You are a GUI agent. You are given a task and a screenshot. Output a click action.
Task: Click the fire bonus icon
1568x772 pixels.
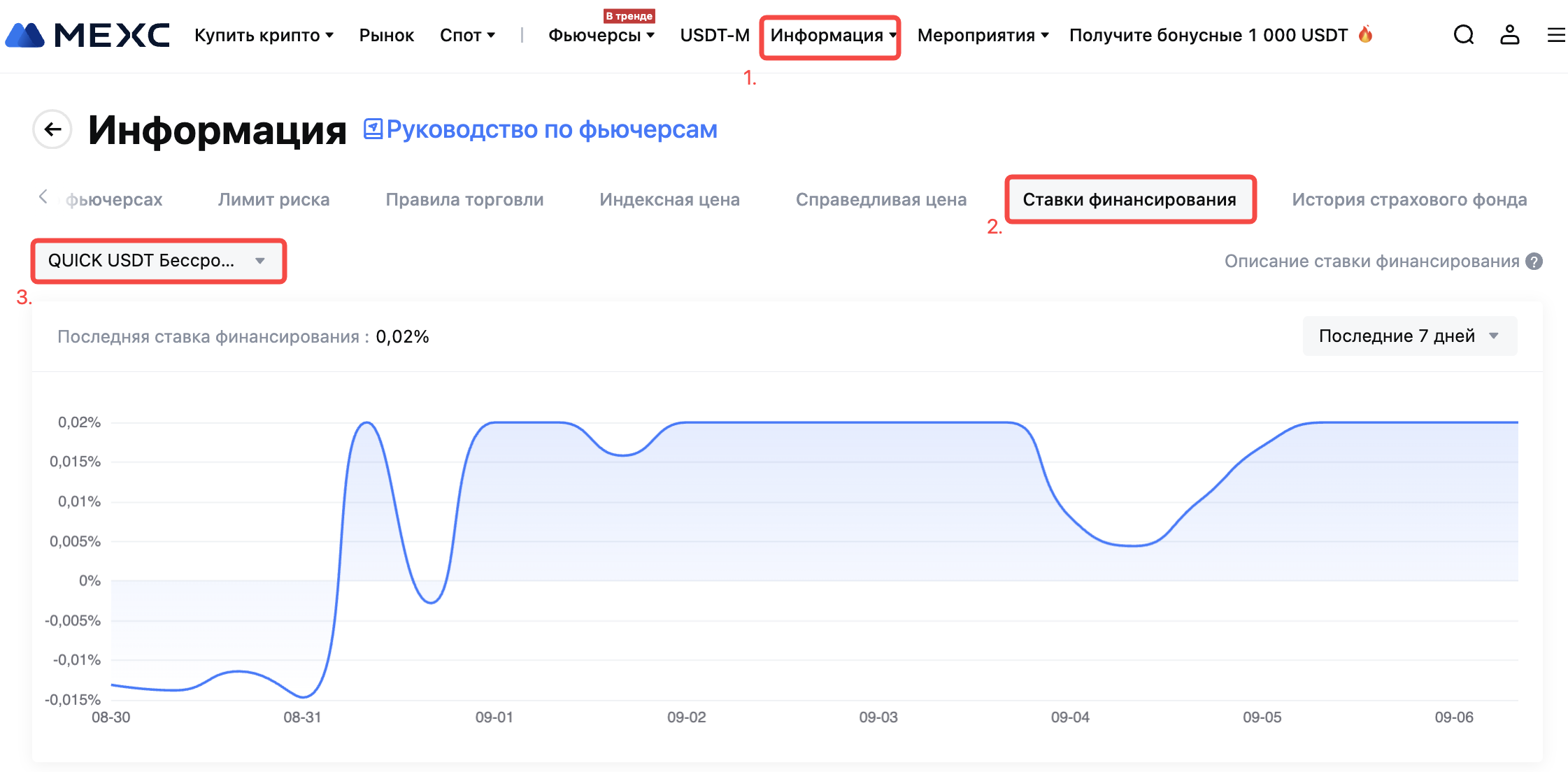[1365, 34]
